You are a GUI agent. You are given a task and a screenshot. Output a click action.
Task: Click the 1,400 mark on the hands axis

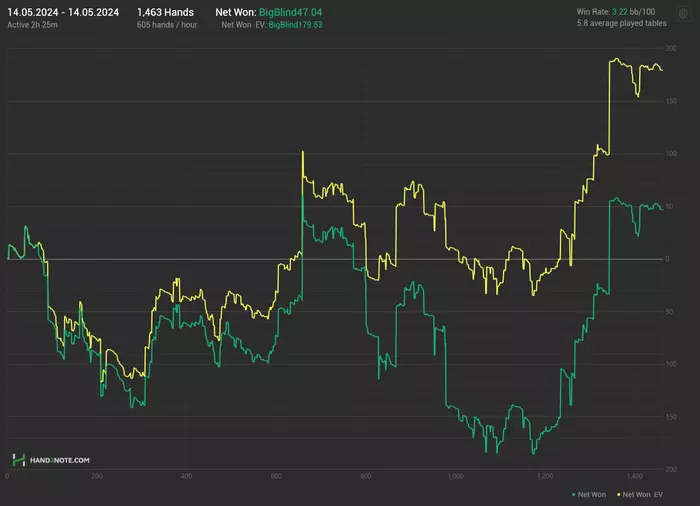click(634, 476)
